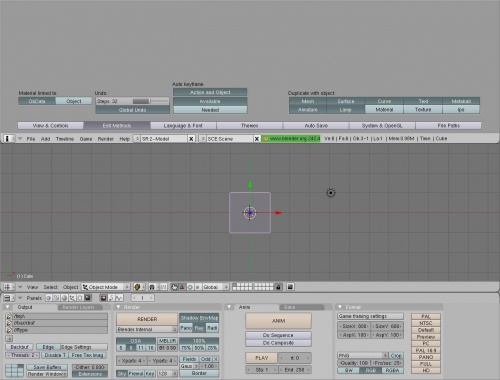Open the Add menu

click(x=45, y=139)
